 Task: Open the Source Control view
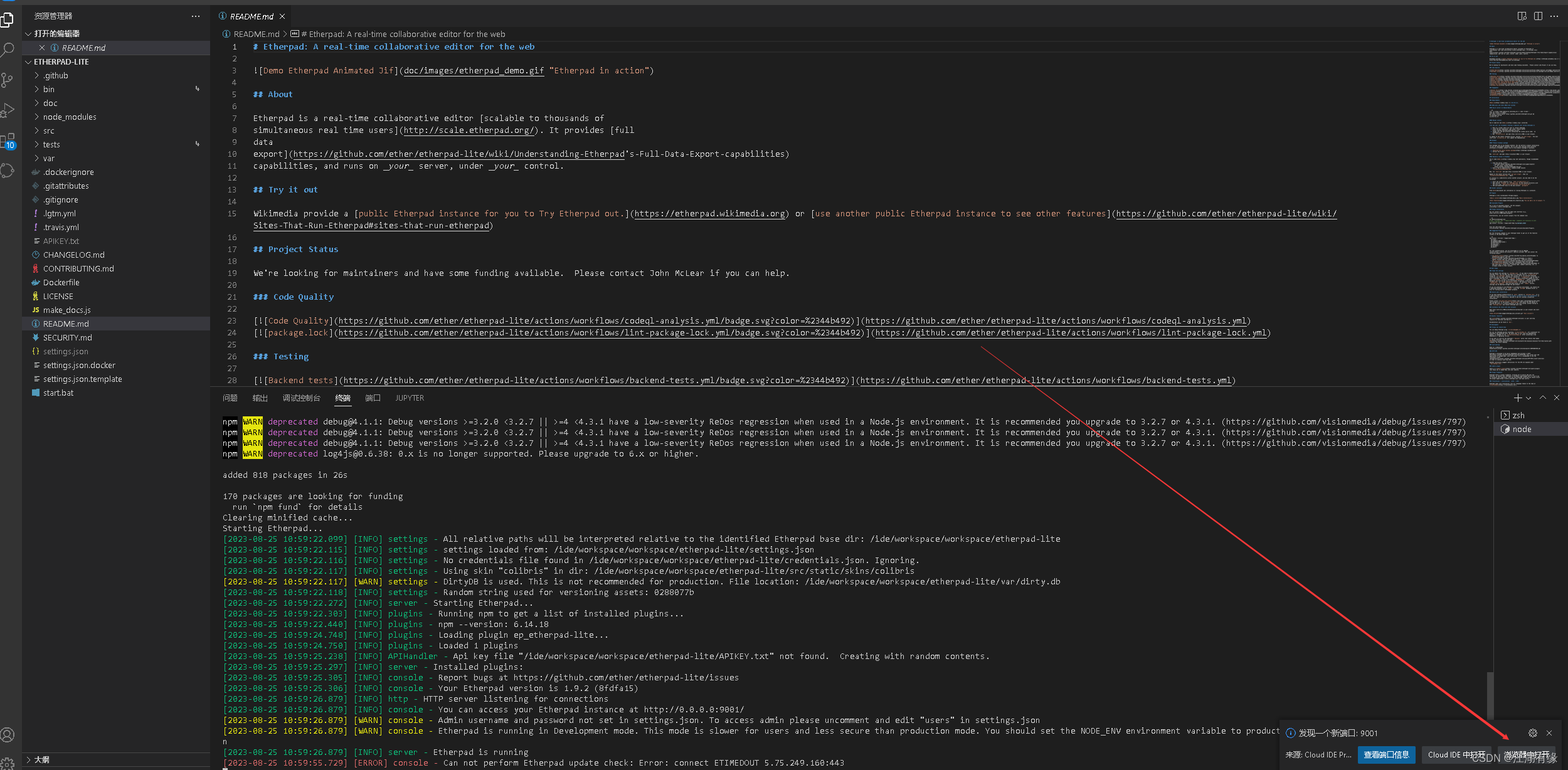point(8,80)
